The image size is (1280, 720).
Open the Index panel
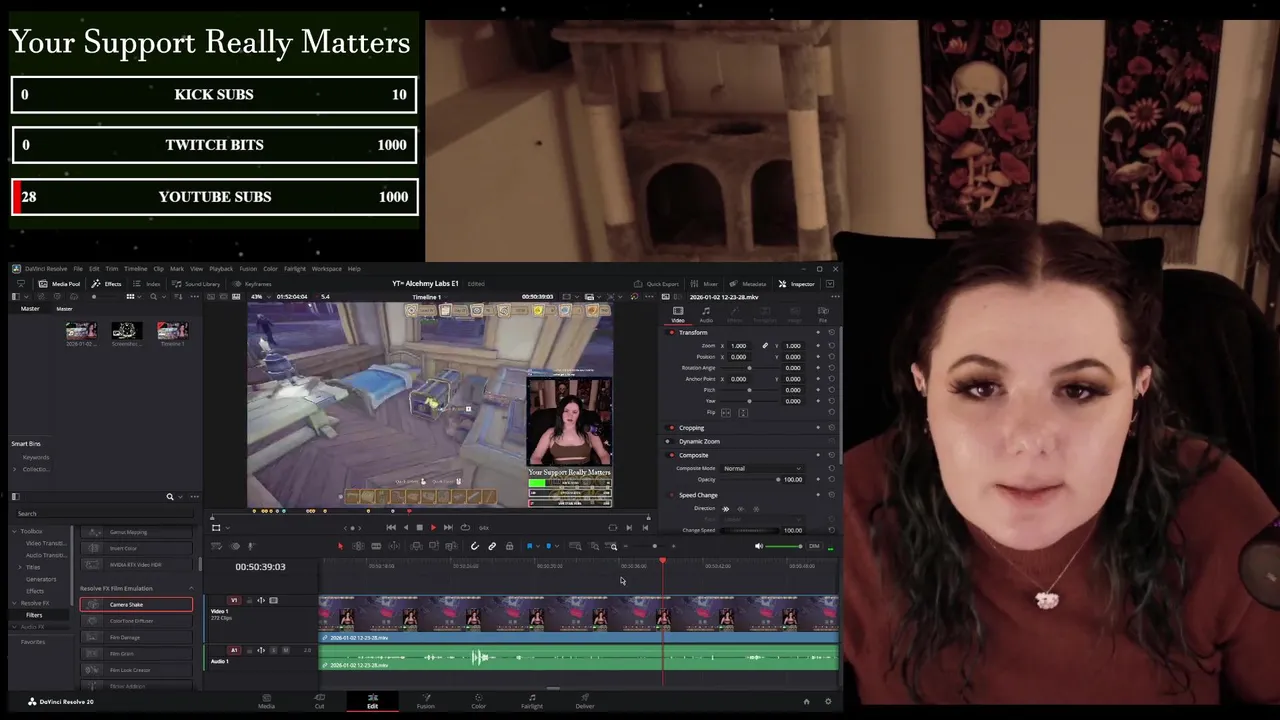[x=147, y=284]
